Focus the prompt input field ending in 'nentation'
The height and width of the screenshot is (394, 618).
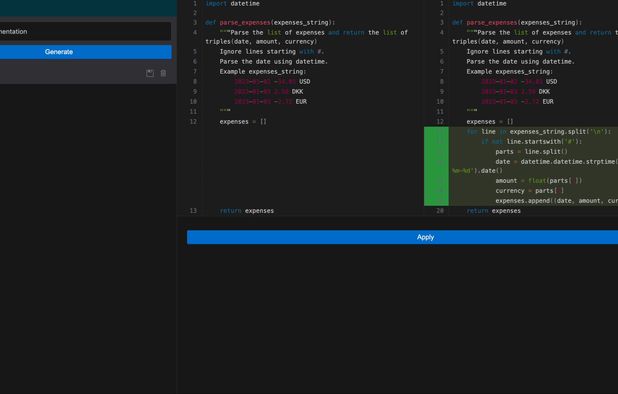86,32
